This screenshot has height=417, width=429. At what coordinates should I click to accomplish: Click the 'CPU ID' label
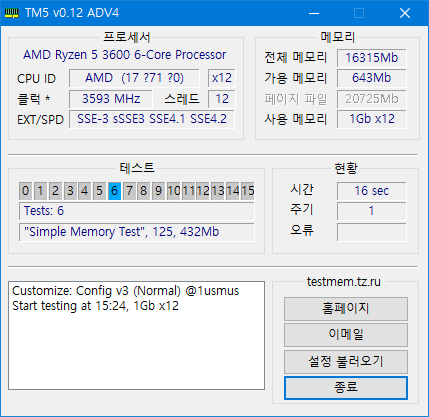[x=36, y=79]
